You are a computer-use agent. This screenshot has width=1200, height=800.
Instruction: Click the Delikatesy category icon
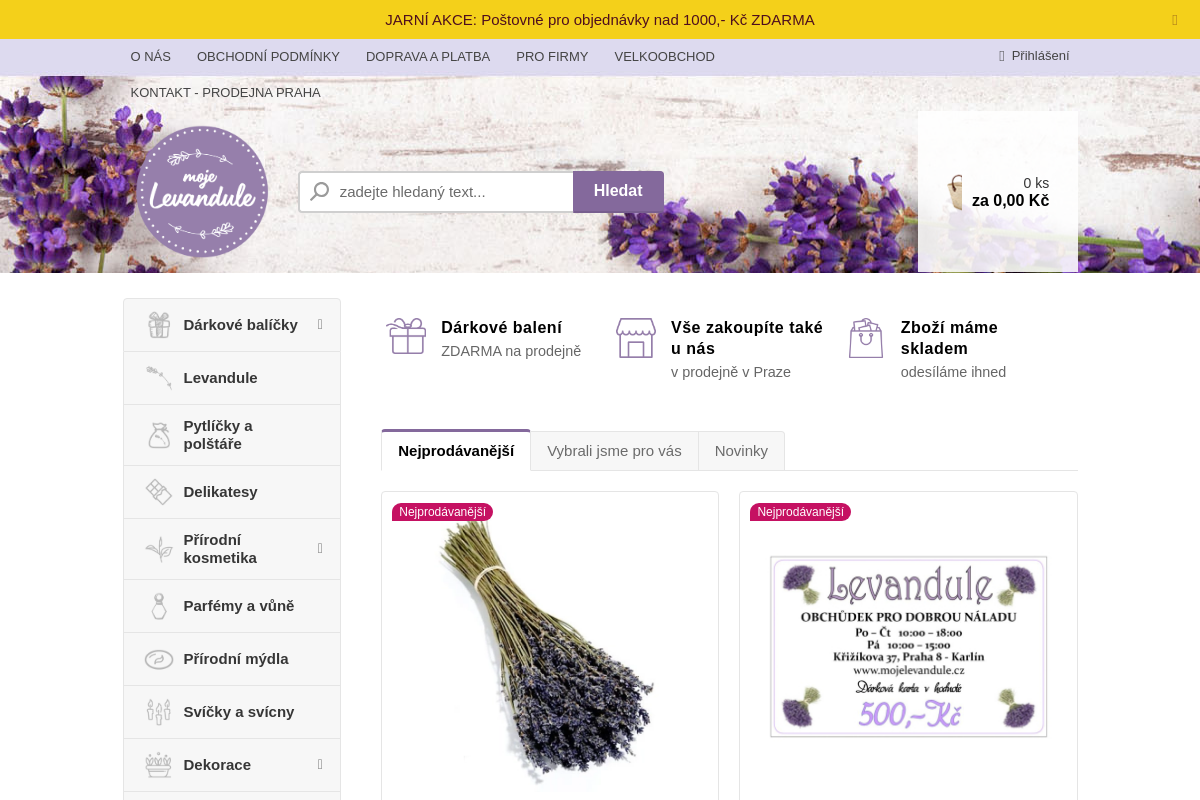(158, 492)
